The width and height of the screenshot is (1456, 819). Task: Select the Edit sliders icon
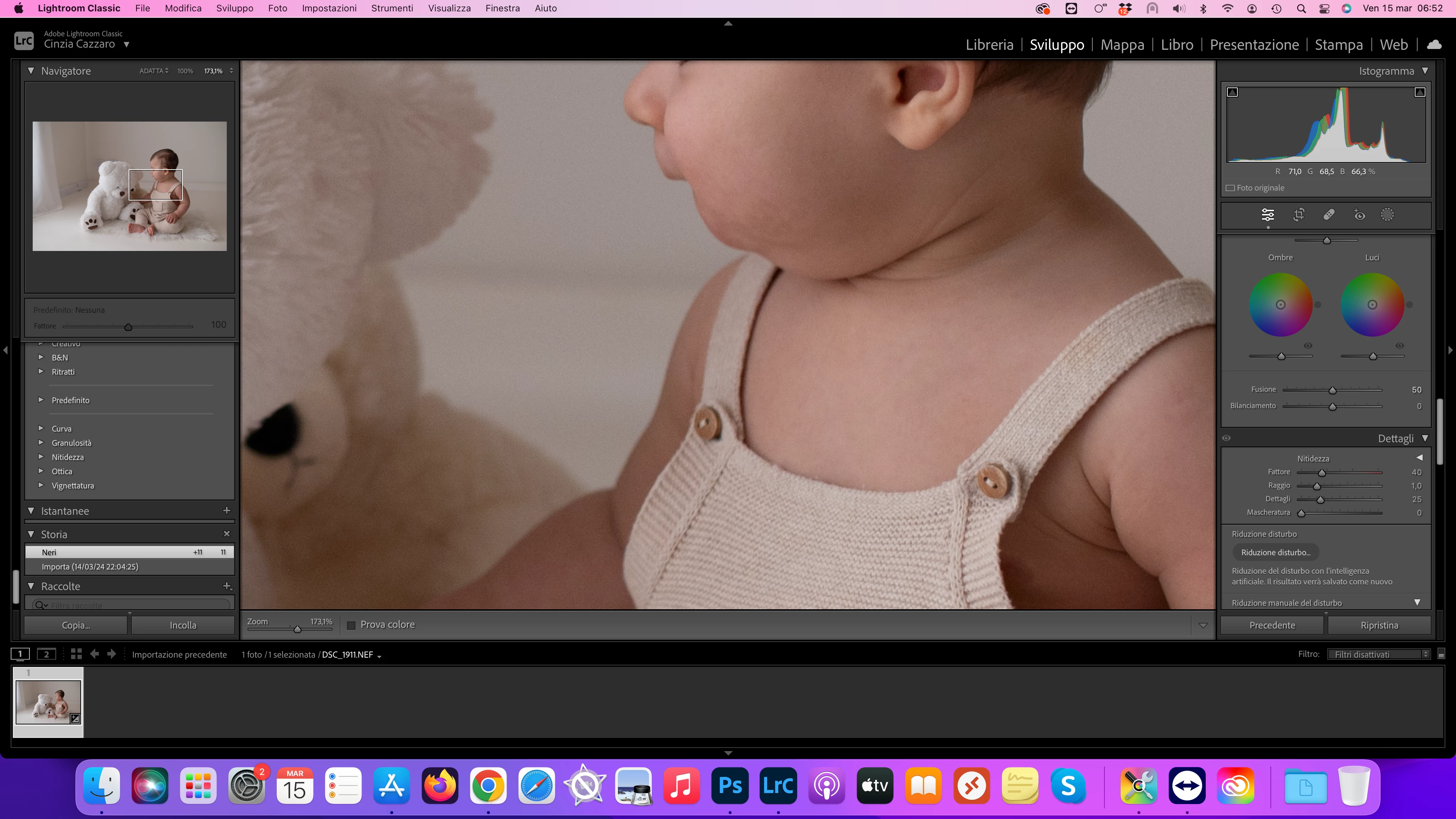coord(1268,215)
